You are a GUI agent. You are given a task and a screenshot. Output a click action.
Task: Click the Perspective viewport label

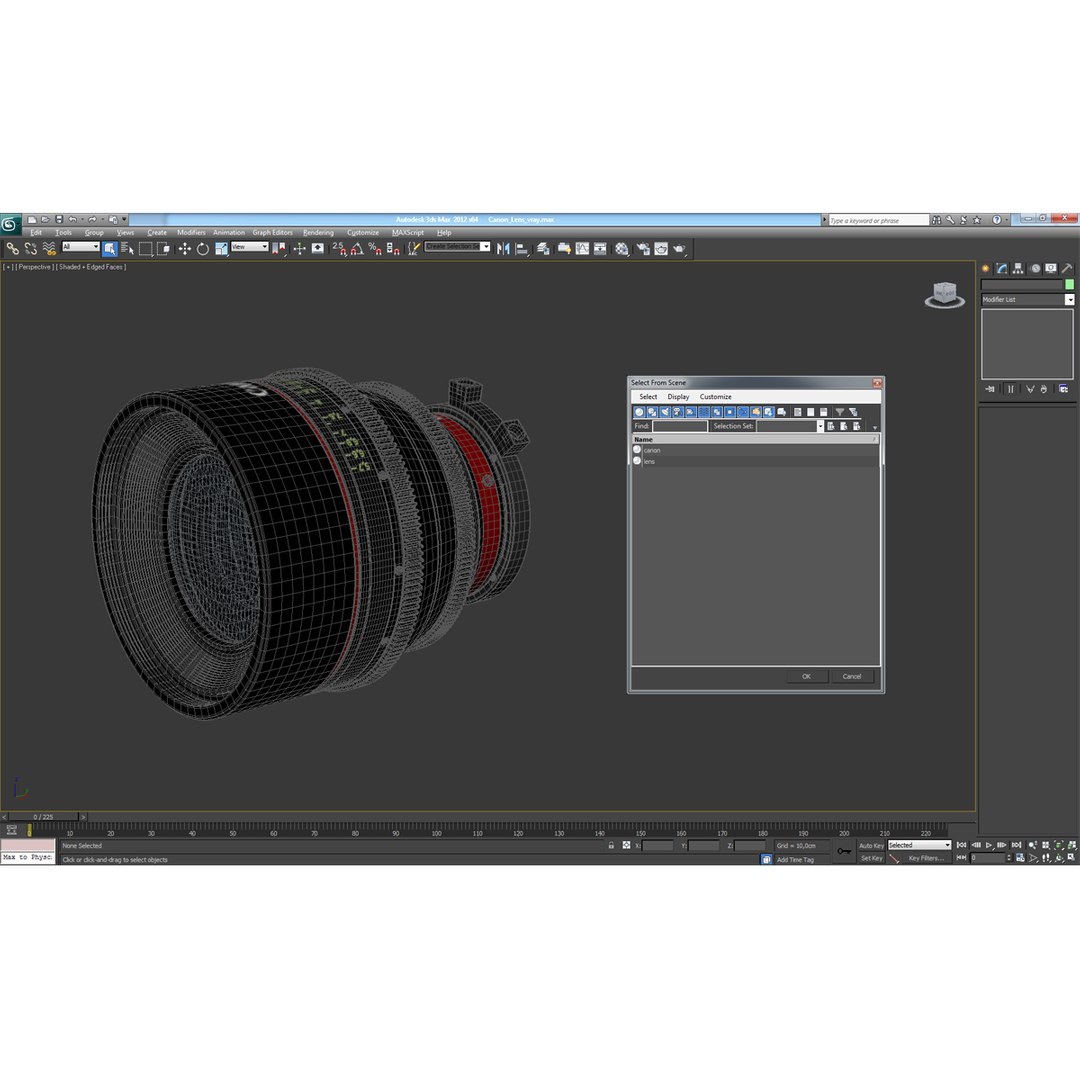coord(34,267)
